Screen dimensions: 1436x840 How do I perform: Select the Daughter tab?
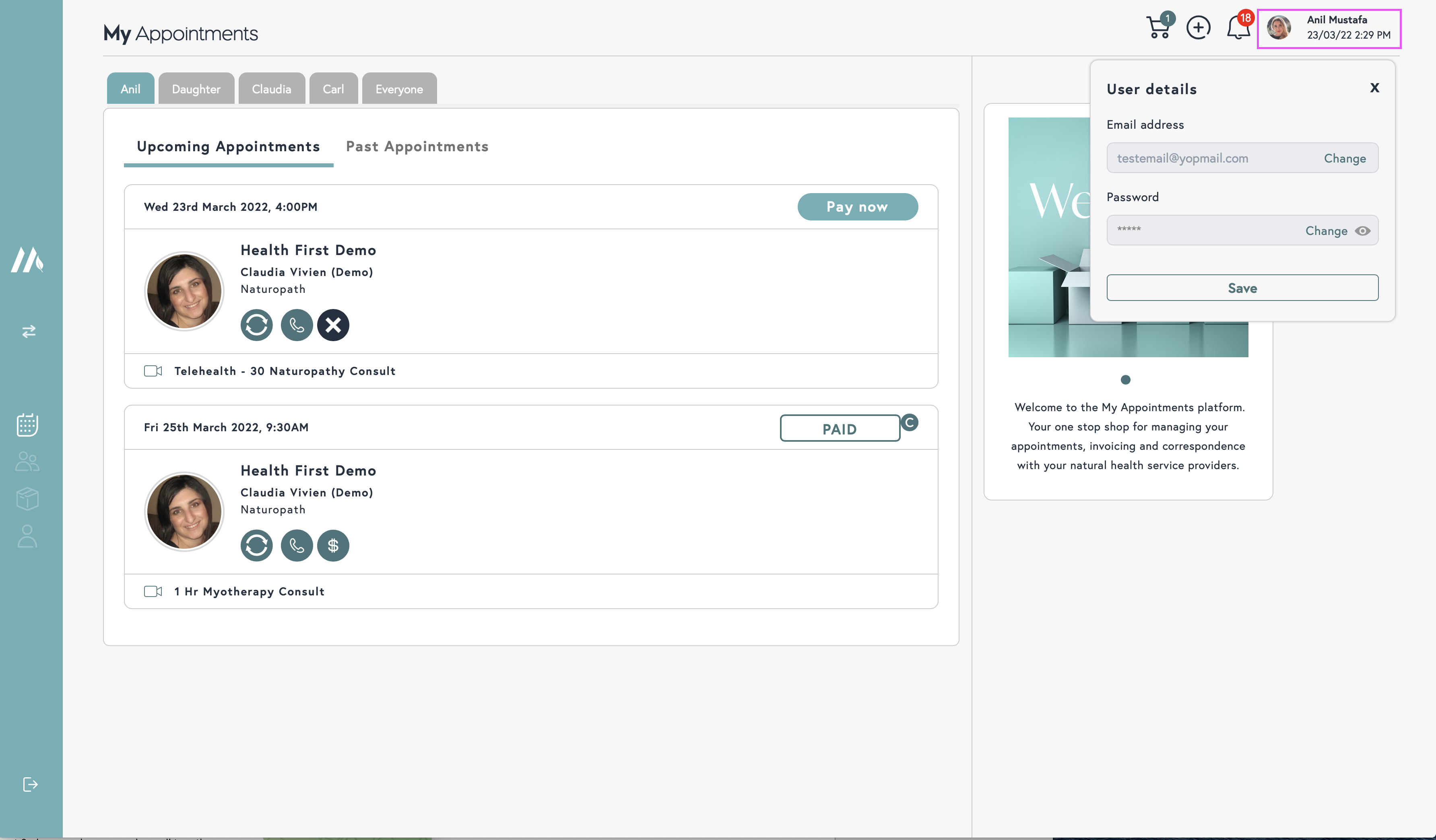tap(196, 89)
